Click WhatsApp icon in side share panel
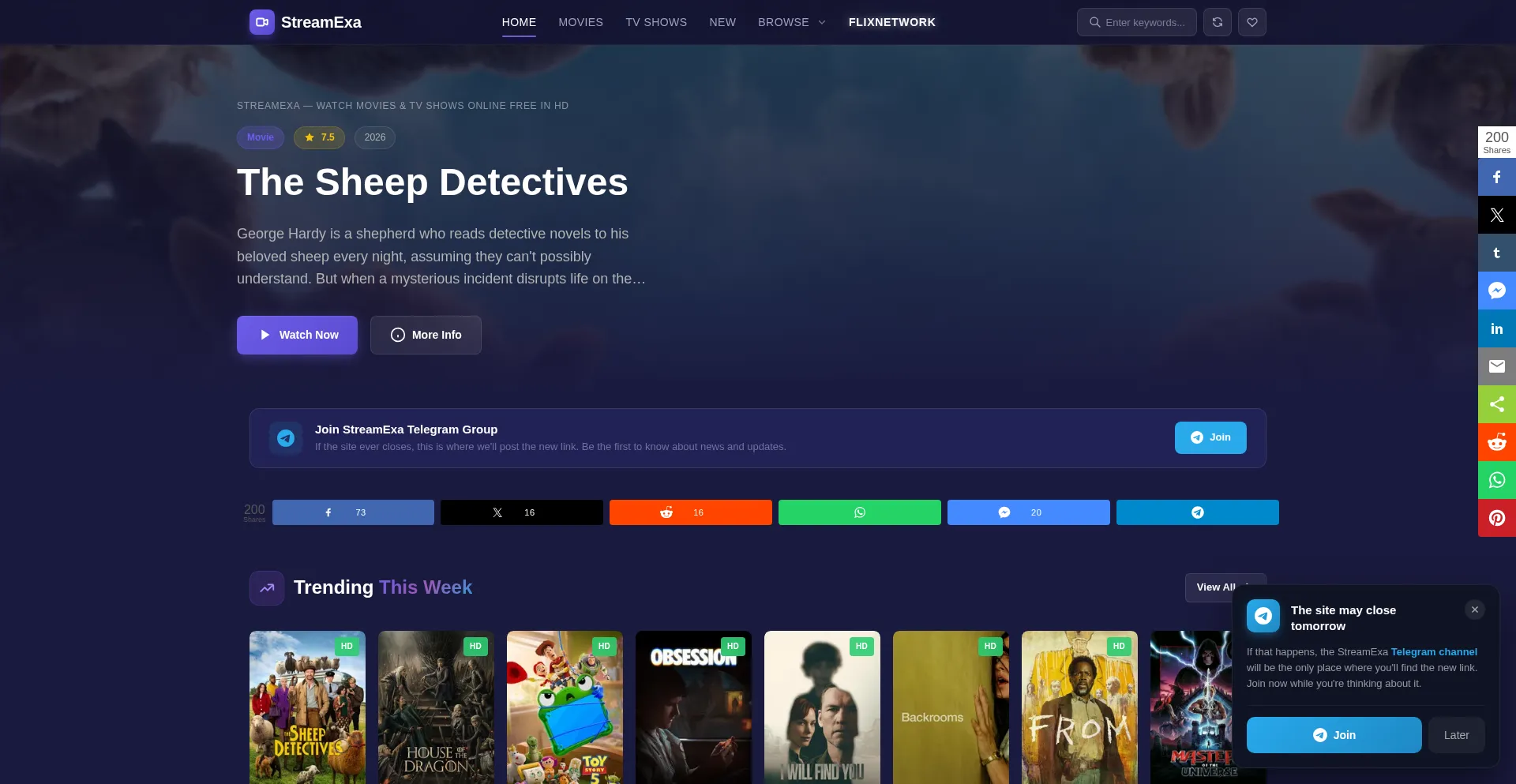Image resolution: width=1516 pixels, height=784 pixels. point(1497,480)
